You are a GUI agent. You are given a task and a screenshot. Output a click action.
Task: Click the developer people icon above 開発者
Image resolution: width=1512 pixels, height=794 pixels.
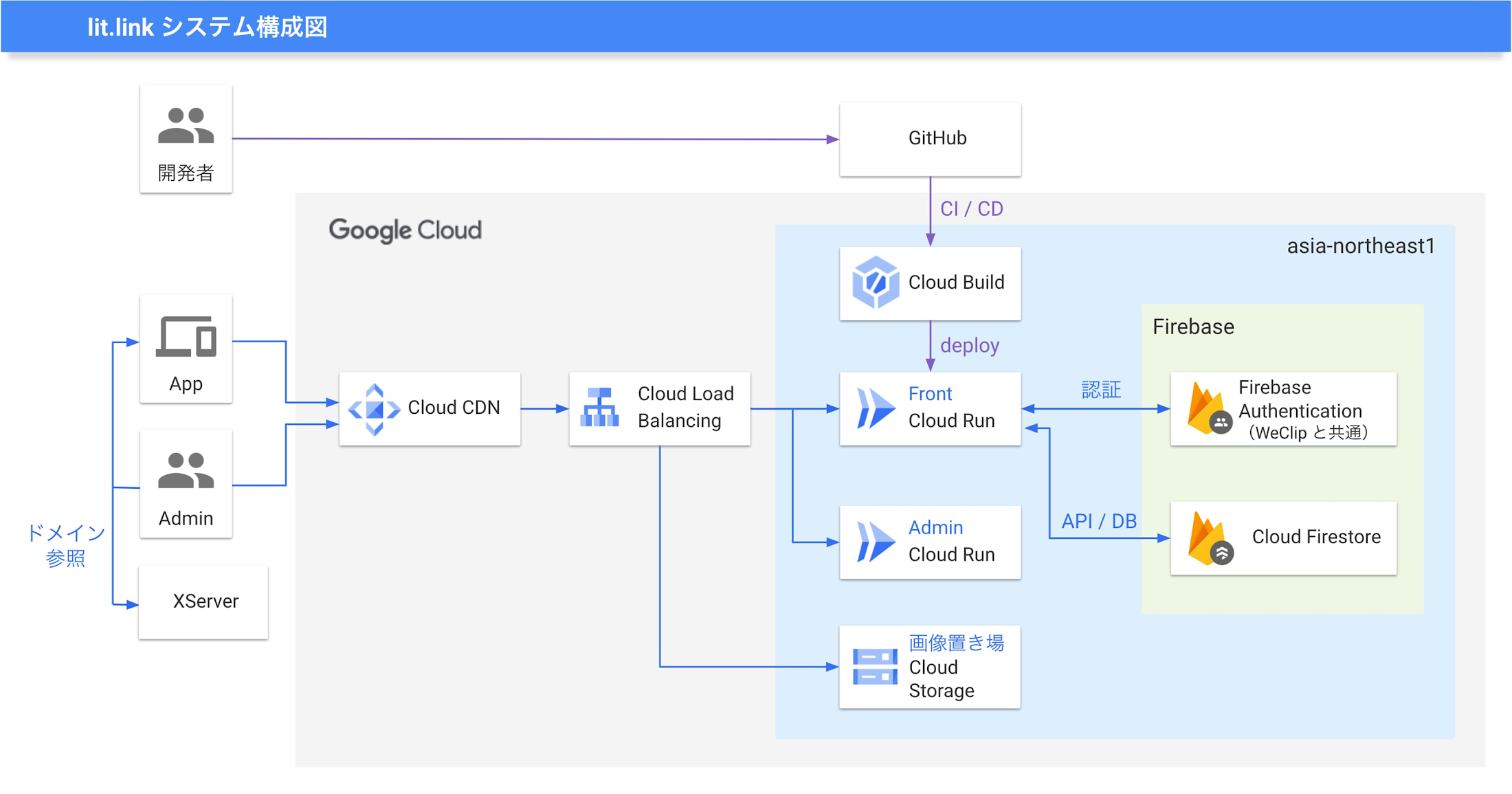point(186,125)
